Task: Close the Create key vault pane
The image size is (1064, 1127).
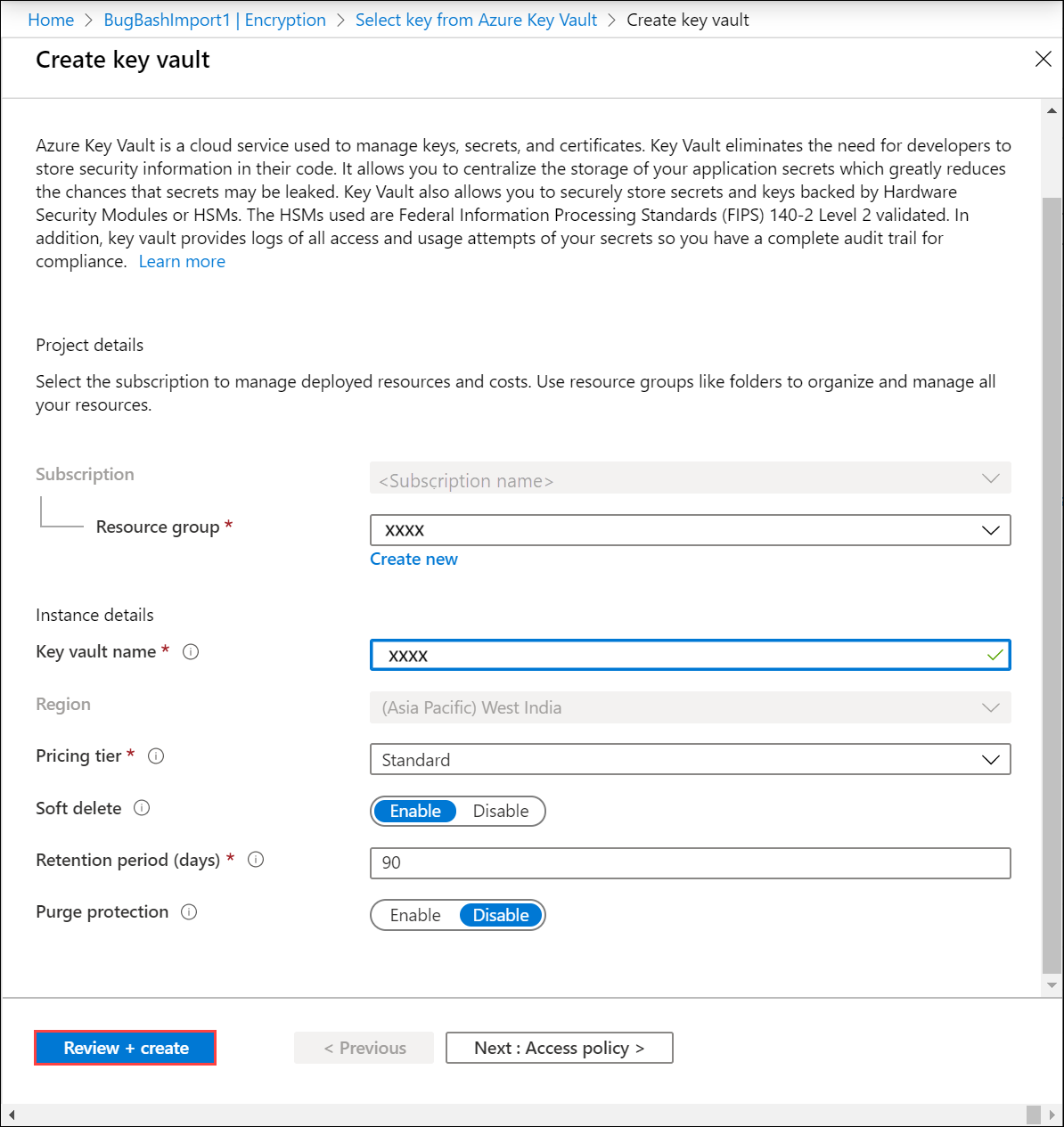Action: [1044, 59]
